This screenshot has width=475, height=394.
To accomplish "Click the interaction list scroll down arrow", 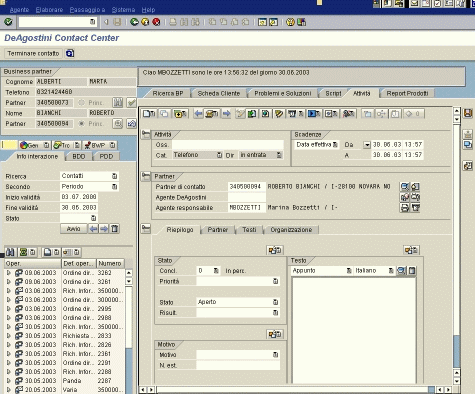I will [129, 281].
